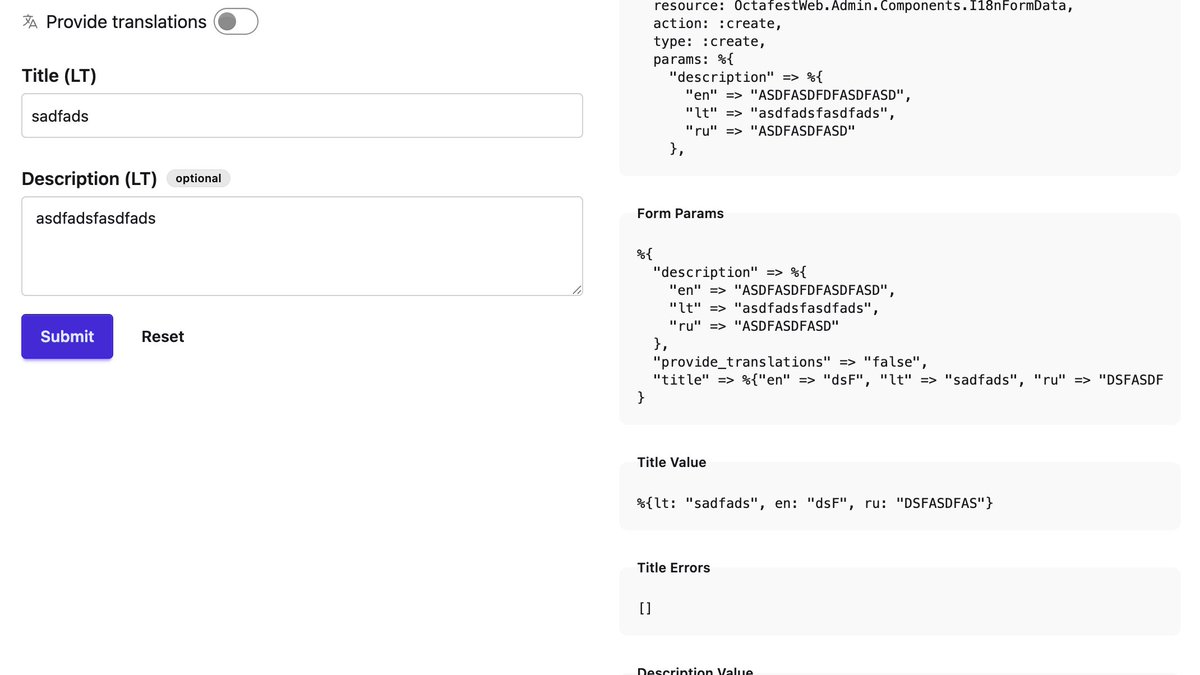
Task: Click the Submit button
Action: tap(67, 337)
